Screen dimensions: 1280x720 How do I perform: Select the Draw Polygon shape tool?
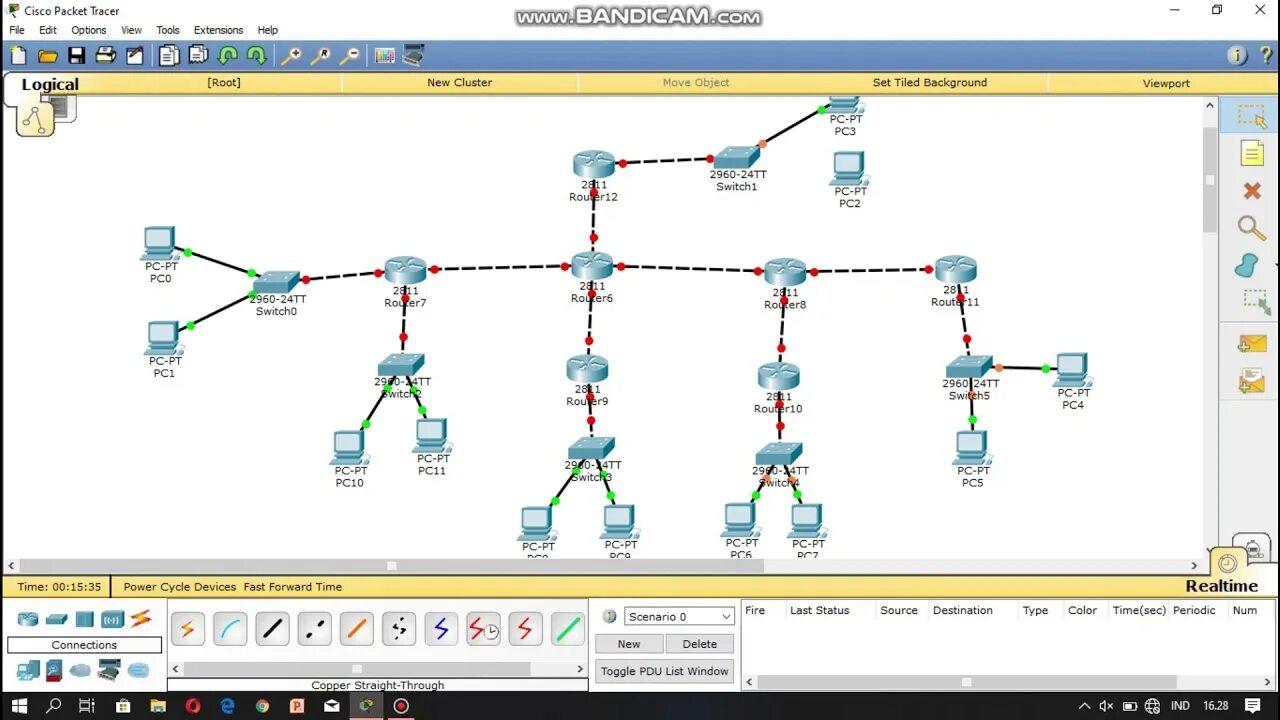(1247, 265)
